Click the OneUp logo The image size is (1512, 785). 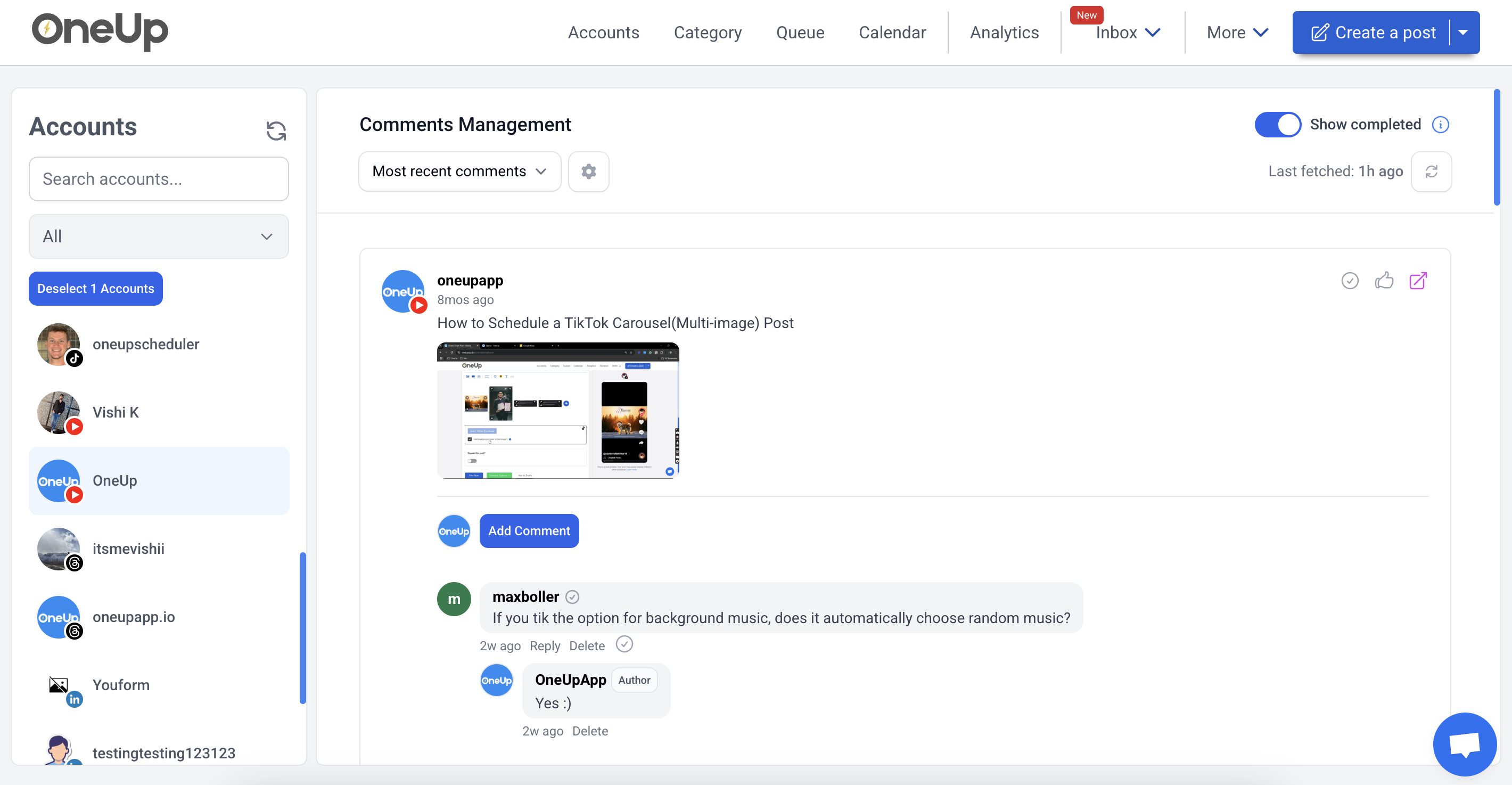(x=100, y=32)
